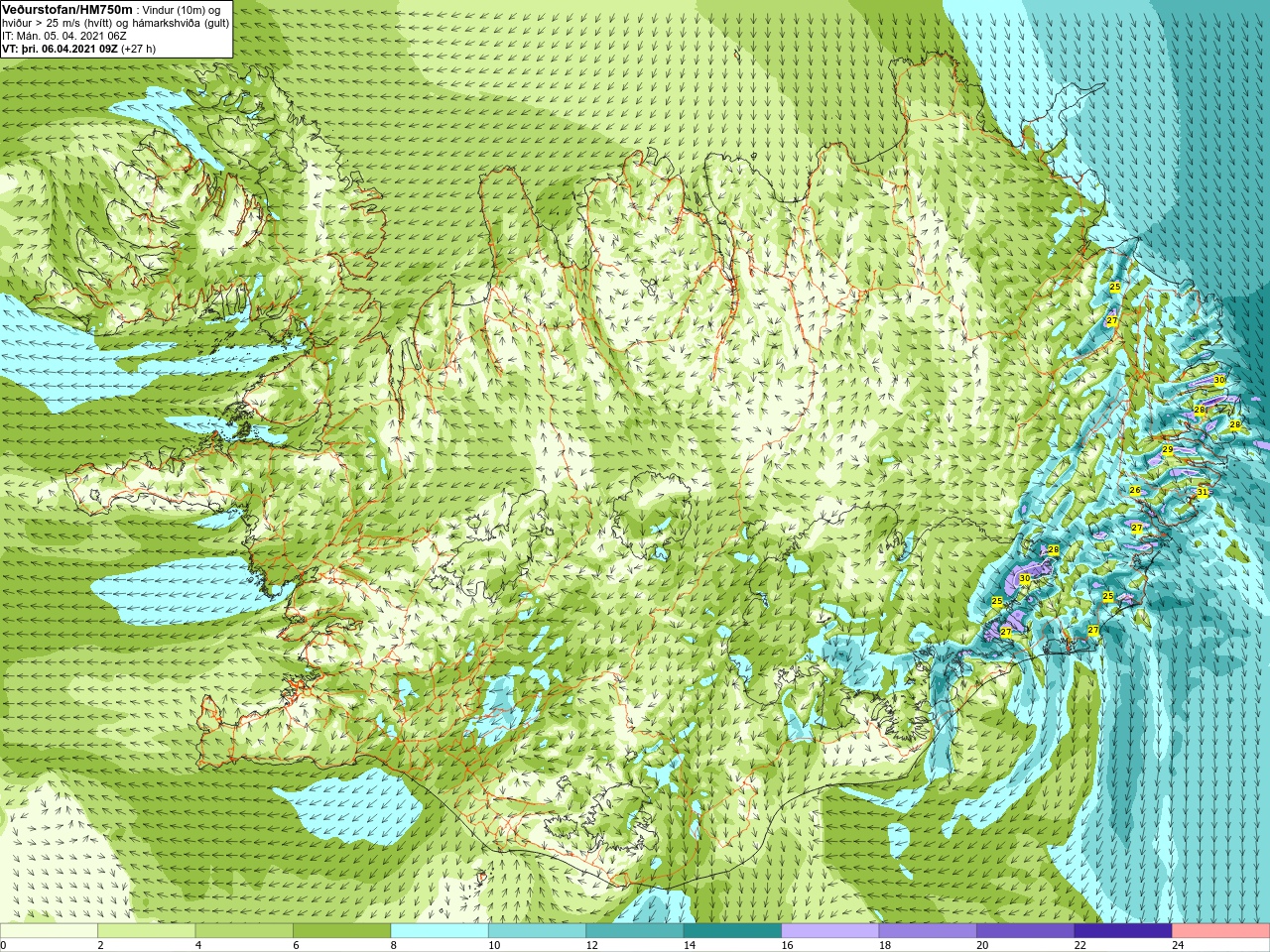This screenshot has height=952, width=1270.
Task: Click the 20–22 m/s violet legend swatch
Action: (1025, 930)
